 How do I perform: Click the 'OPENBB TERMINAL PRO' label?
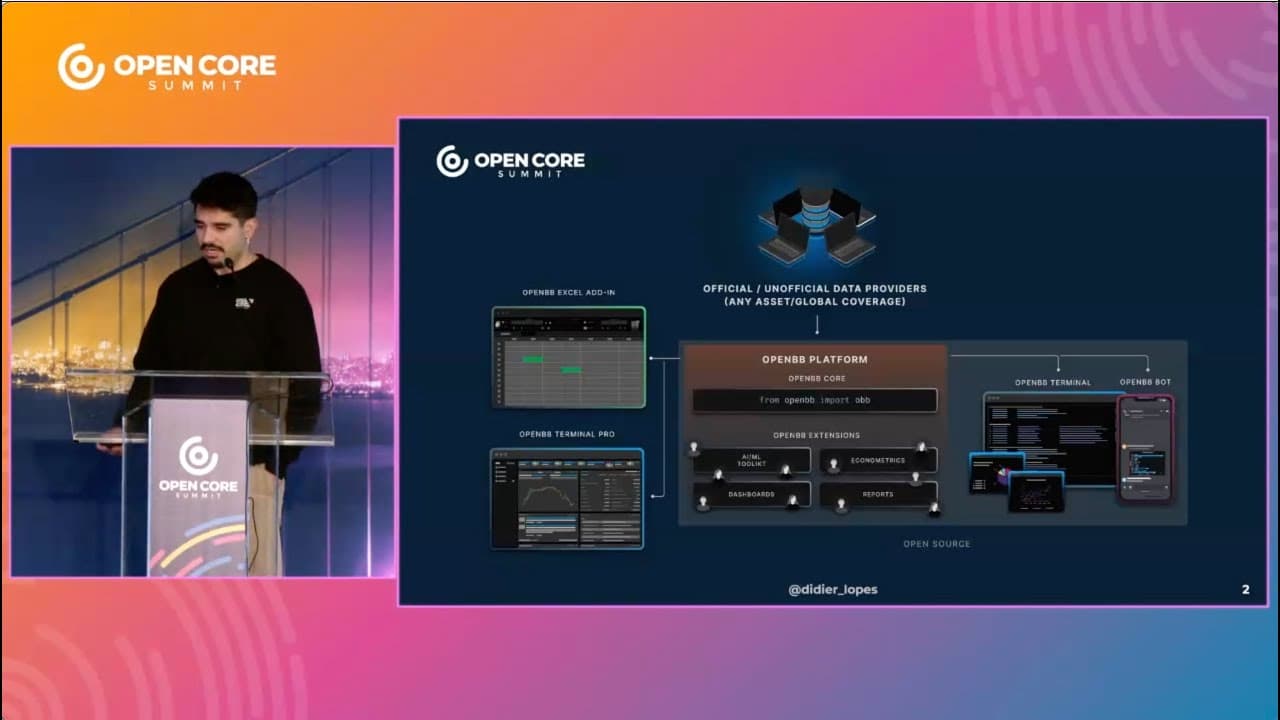(567, 434)
